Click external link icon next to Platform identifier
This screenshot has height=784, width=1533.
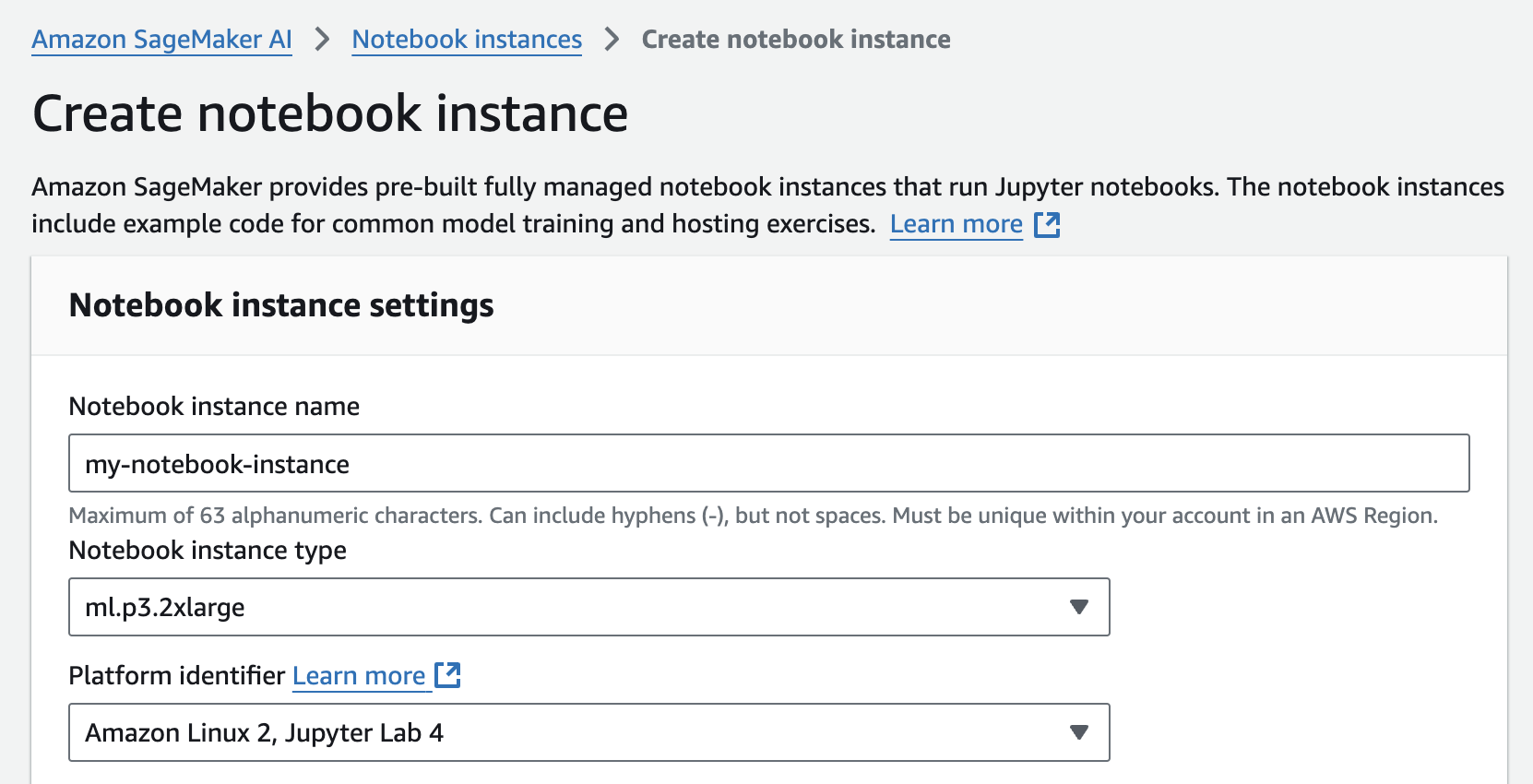point(447,675)
